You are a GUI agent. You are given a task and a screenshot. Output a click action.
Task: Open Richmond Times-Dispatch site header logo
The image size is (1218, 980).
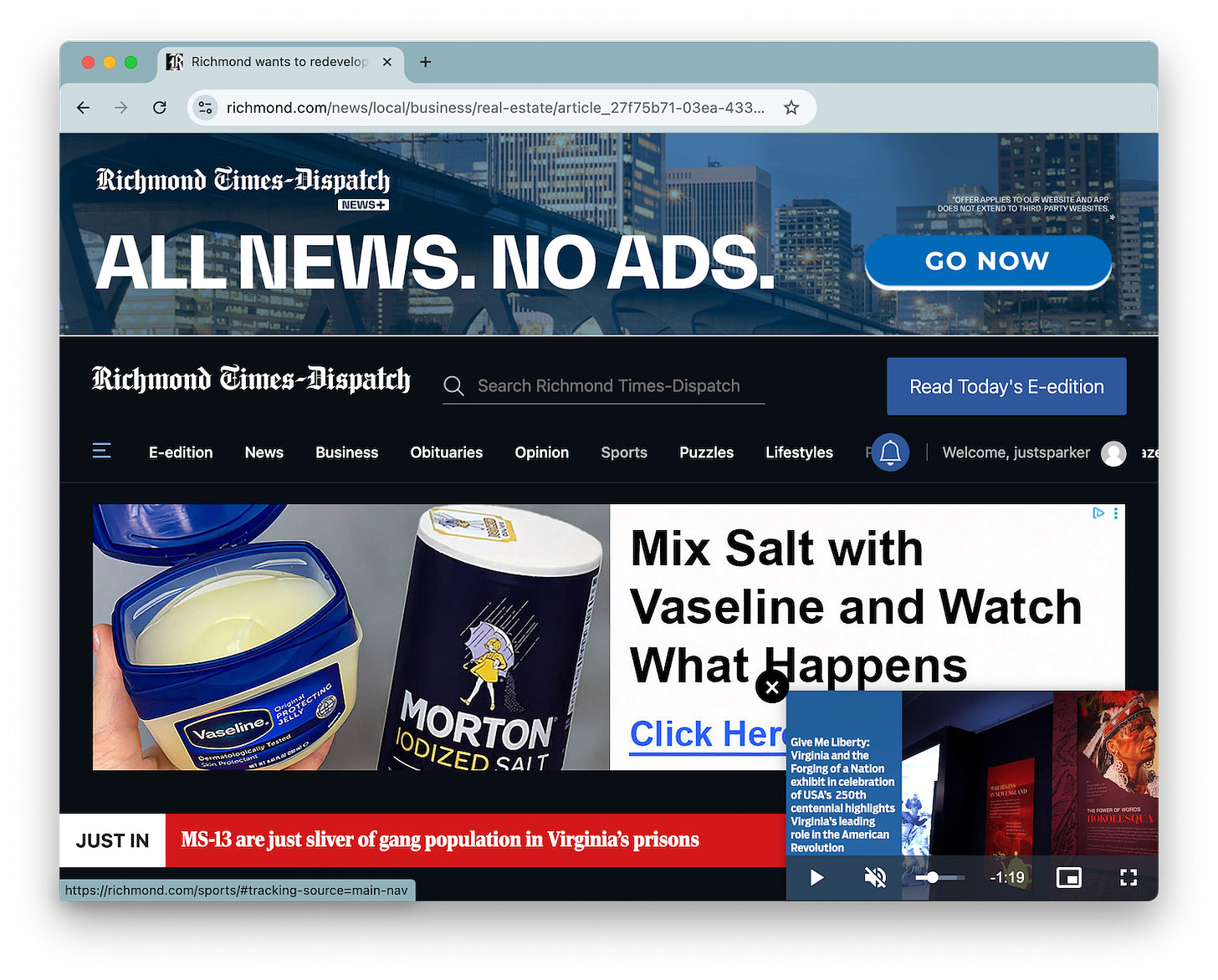(251, 379)
